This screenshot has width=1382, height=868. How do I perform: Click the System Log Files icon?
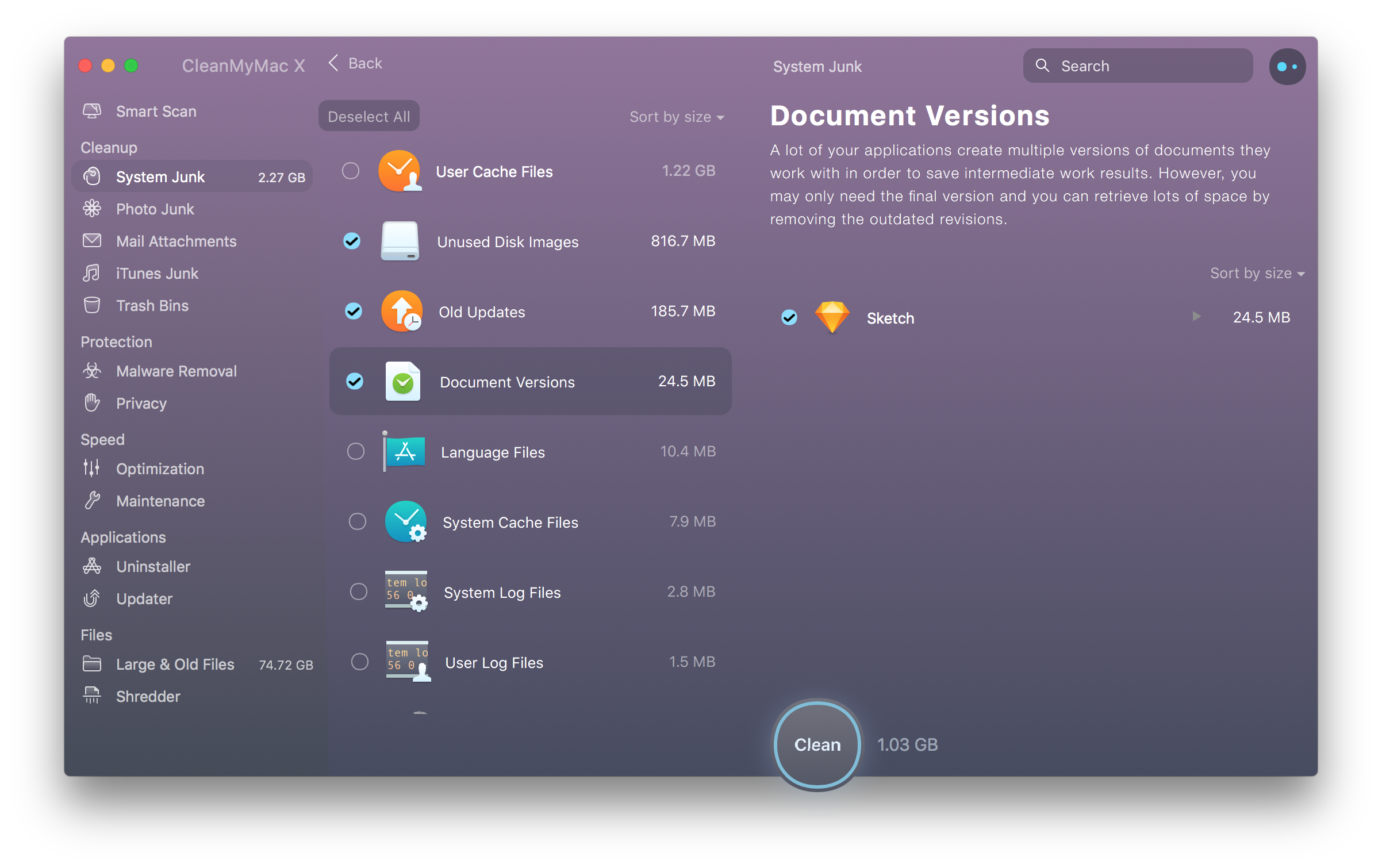407,592
